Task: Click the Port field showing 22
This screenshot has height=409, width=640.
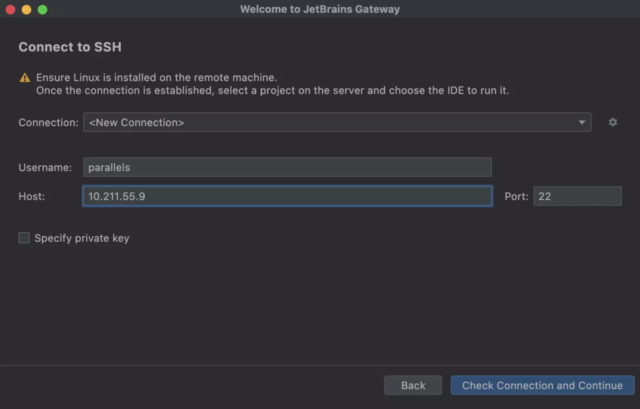Action: (x=577, y=196)
